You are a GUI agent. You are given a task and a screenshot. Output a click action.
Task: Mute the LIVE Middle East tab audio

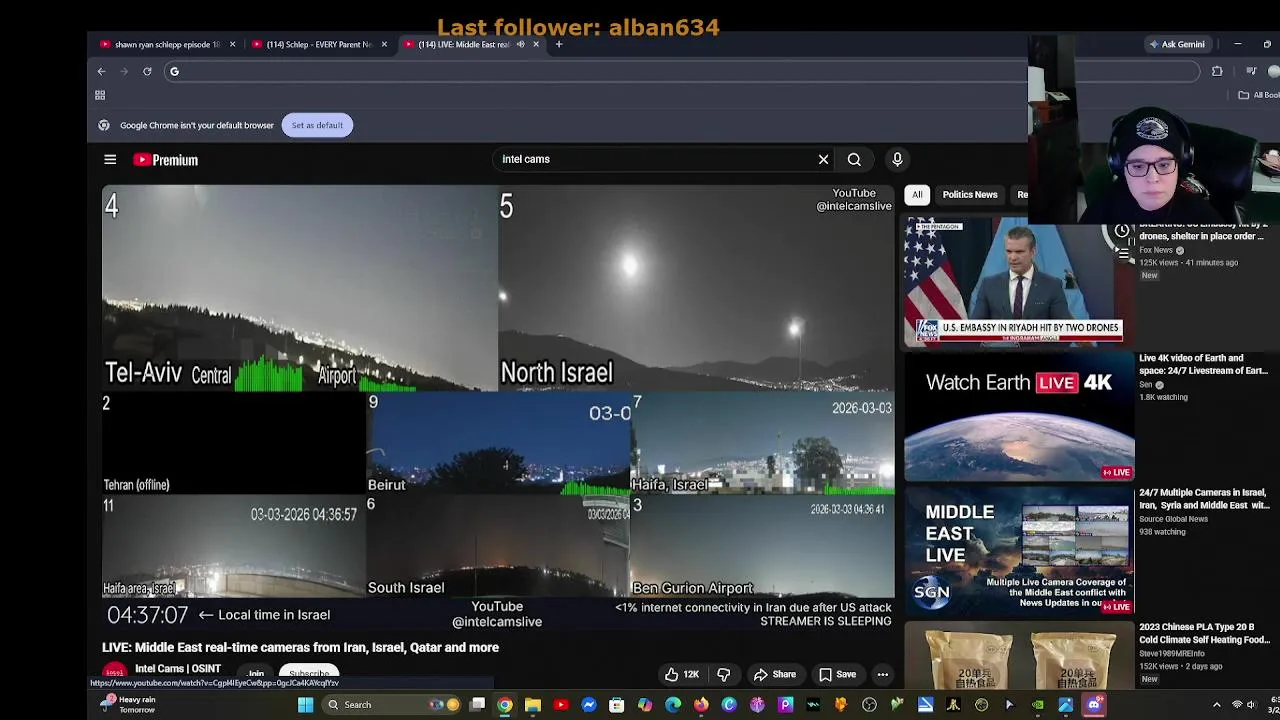click(x=520, y=44)
